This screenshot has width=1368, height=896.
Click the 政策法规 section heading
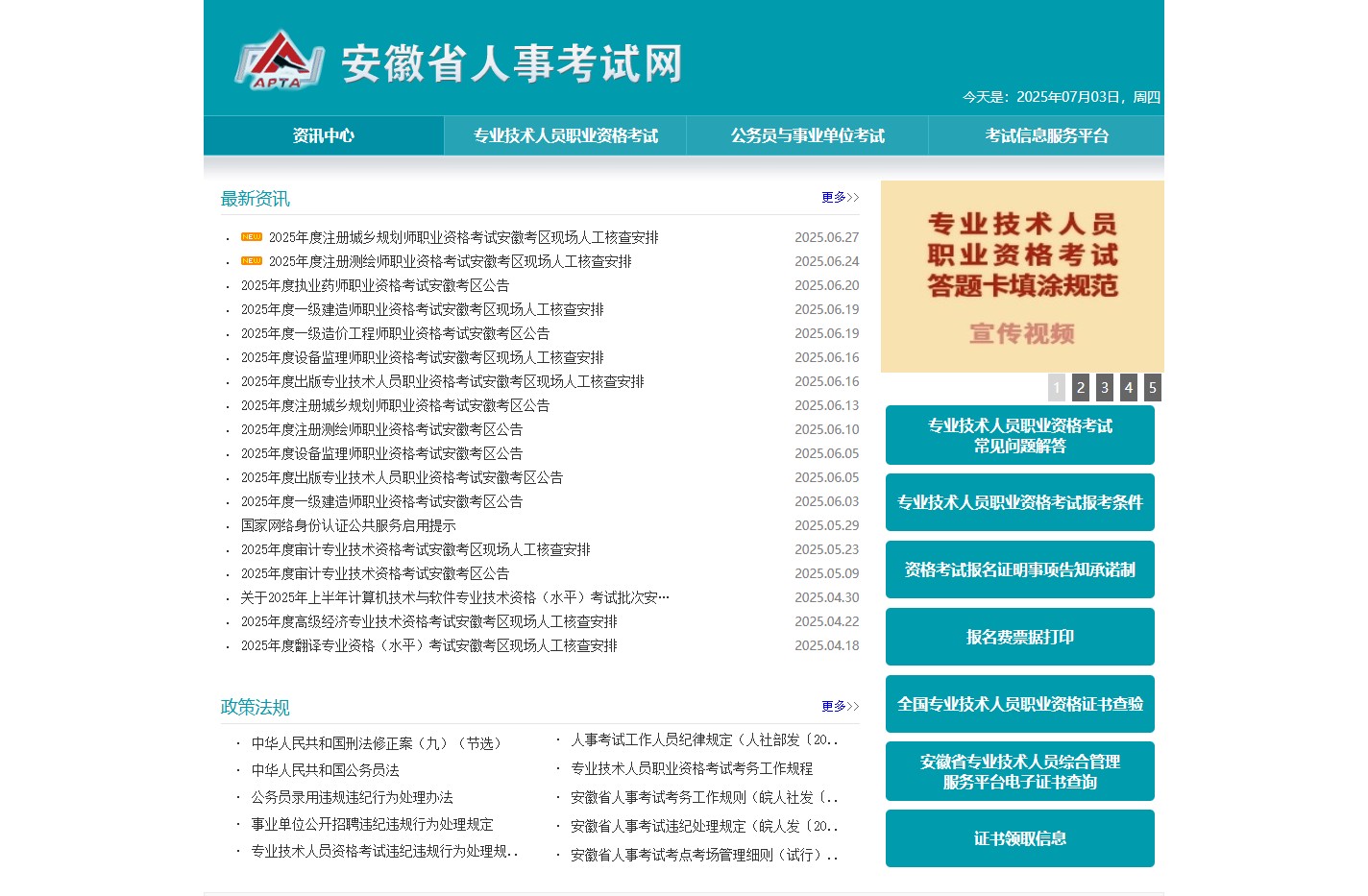[x=255, y=708]
